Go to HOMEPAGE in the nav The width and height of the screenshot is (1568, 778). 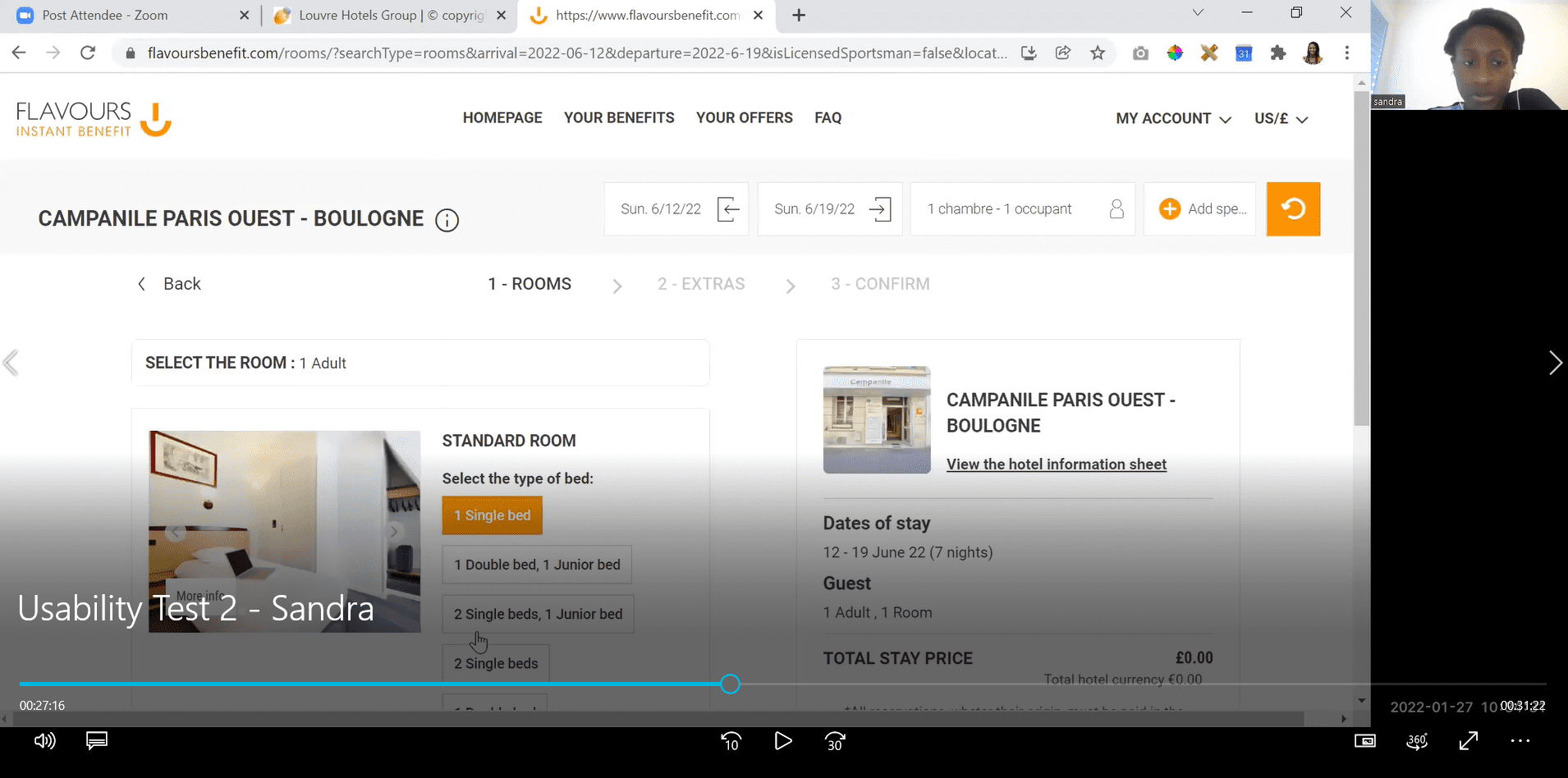(502, 118)
